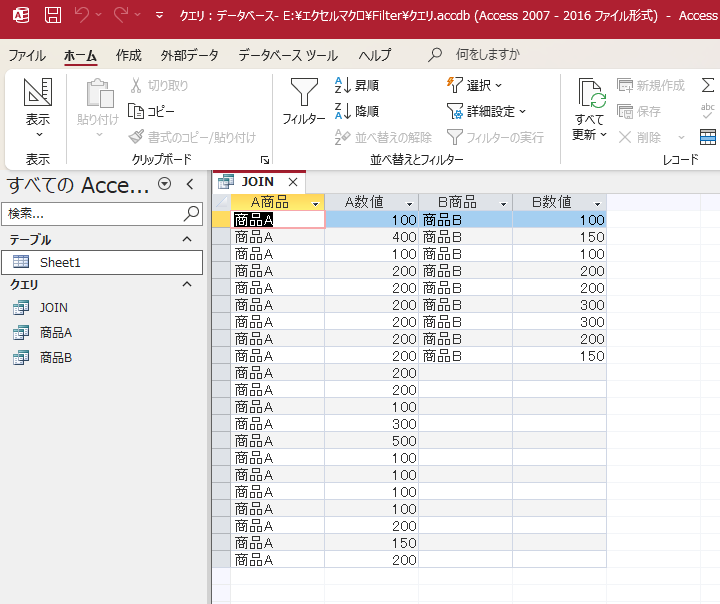Image resolution: width=720 pixels, height=604 pixels.
Task: Select the Sheet1 table
Action: coord(102,262)
